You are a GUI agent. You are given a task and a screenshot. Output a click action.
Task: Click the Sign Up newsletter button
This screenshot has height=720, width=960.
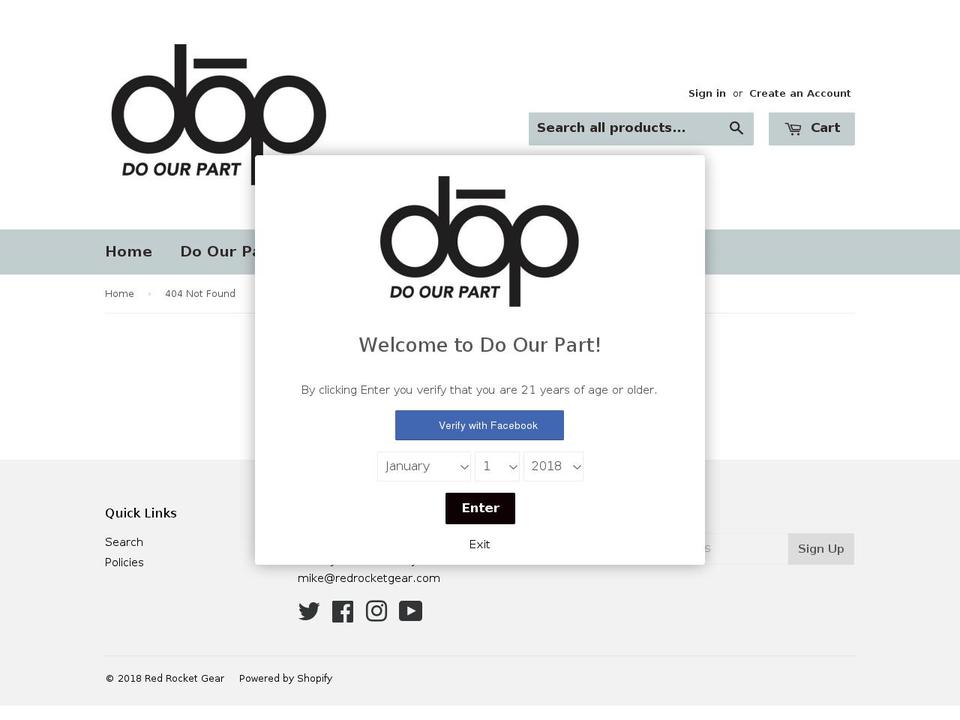pyautogui.click(x=821, y=549)
